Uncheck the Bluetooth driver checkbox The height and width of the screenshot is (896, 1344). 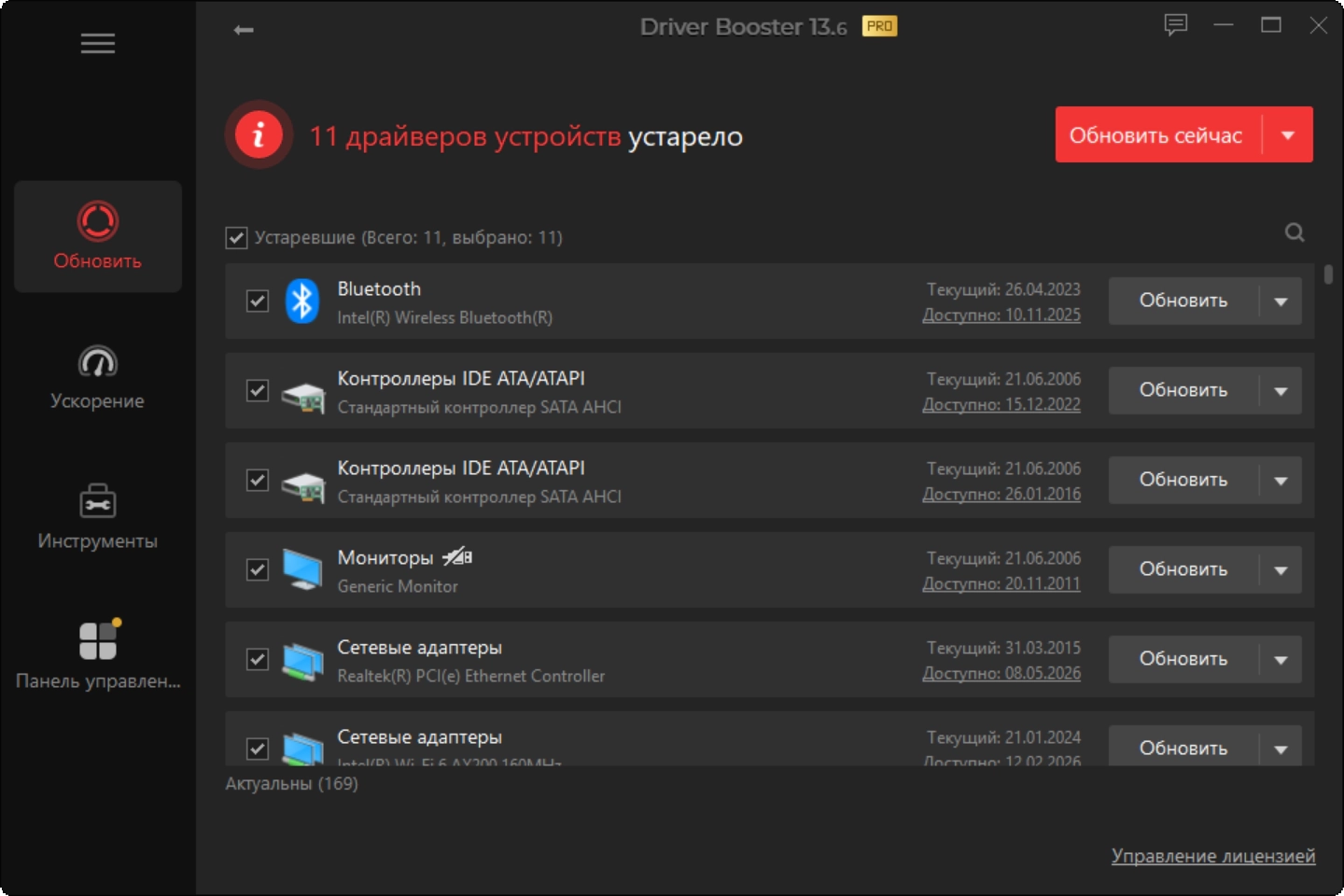tap(258, 301)
